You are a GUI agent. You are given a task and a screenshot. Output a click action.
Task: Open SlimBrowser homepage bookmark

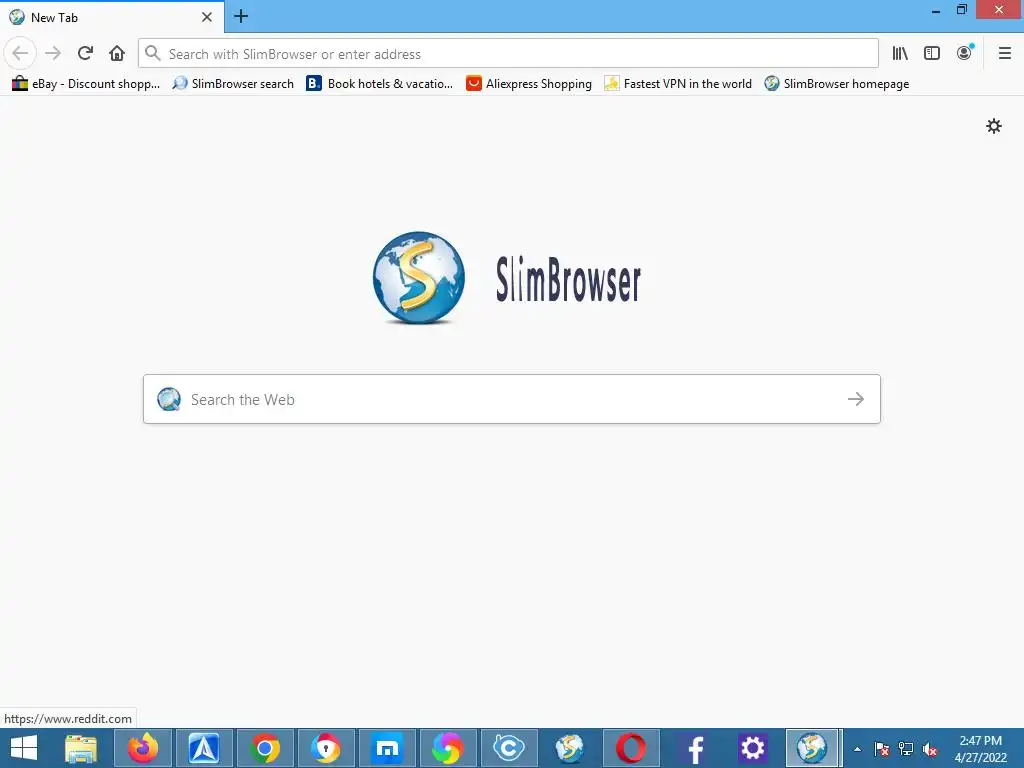point(837,84)
